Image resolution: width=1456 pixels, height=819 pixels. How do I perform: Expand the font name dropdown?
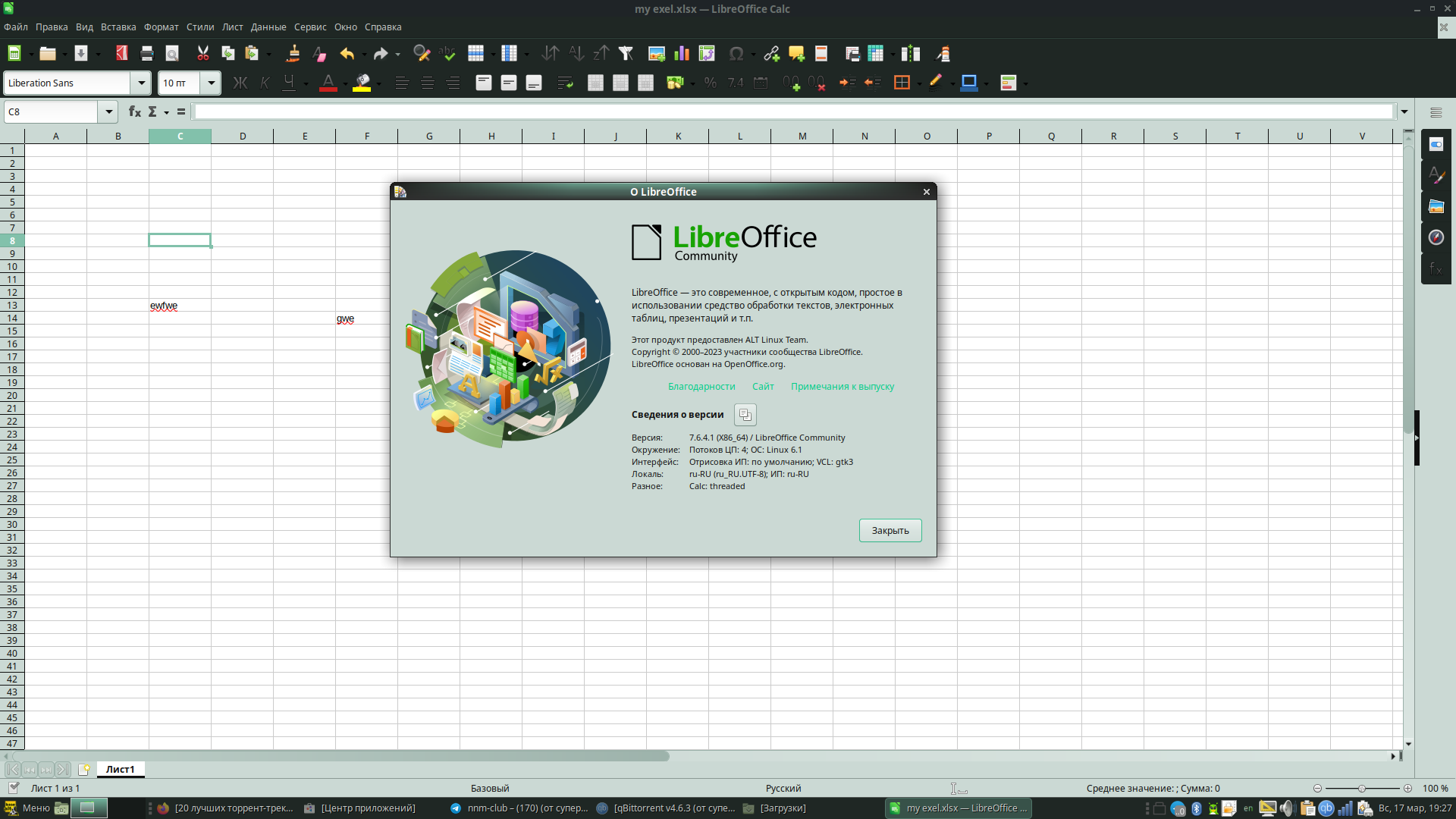tap(141, 83)
